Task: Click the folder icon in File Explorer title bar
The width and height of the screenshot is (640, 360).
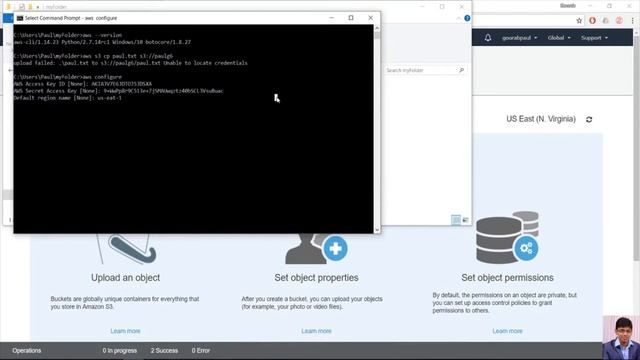Action: (8, 7)
